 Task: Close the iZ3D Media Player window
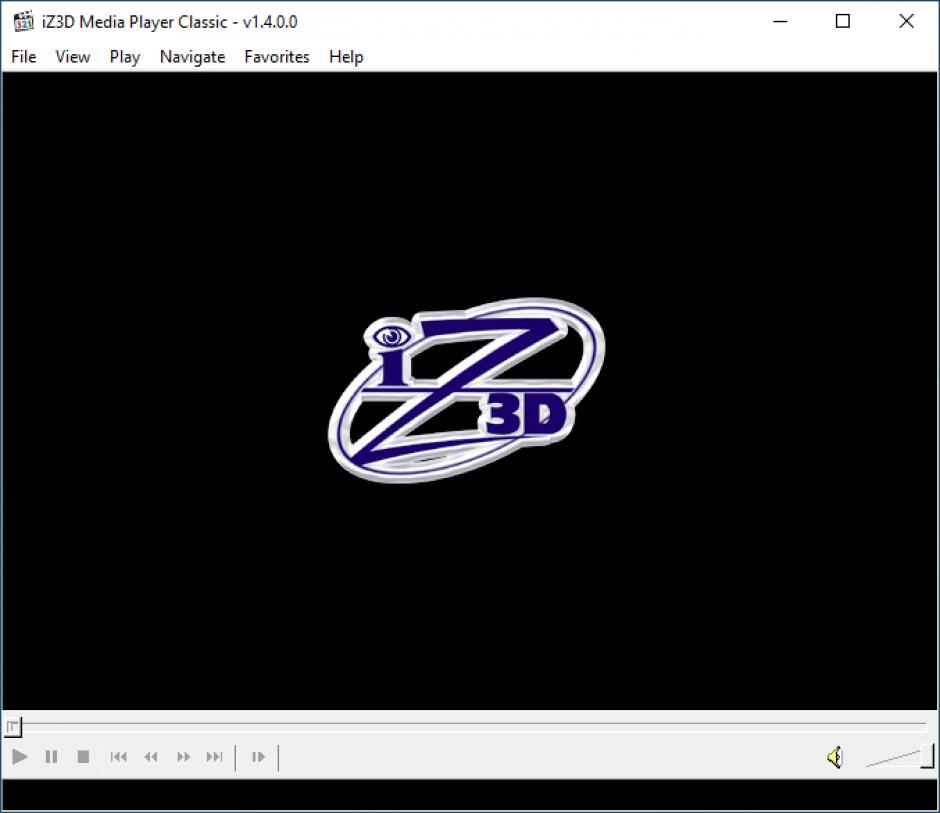[x=906, y=22]
